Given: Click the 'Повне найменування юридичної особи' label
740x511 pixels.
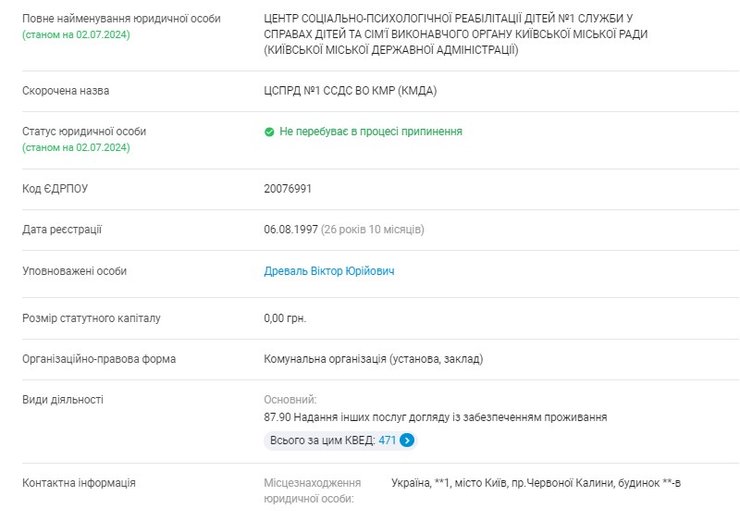Looking at the screenshot, I should pyautogui.click(x=122, y=19).
